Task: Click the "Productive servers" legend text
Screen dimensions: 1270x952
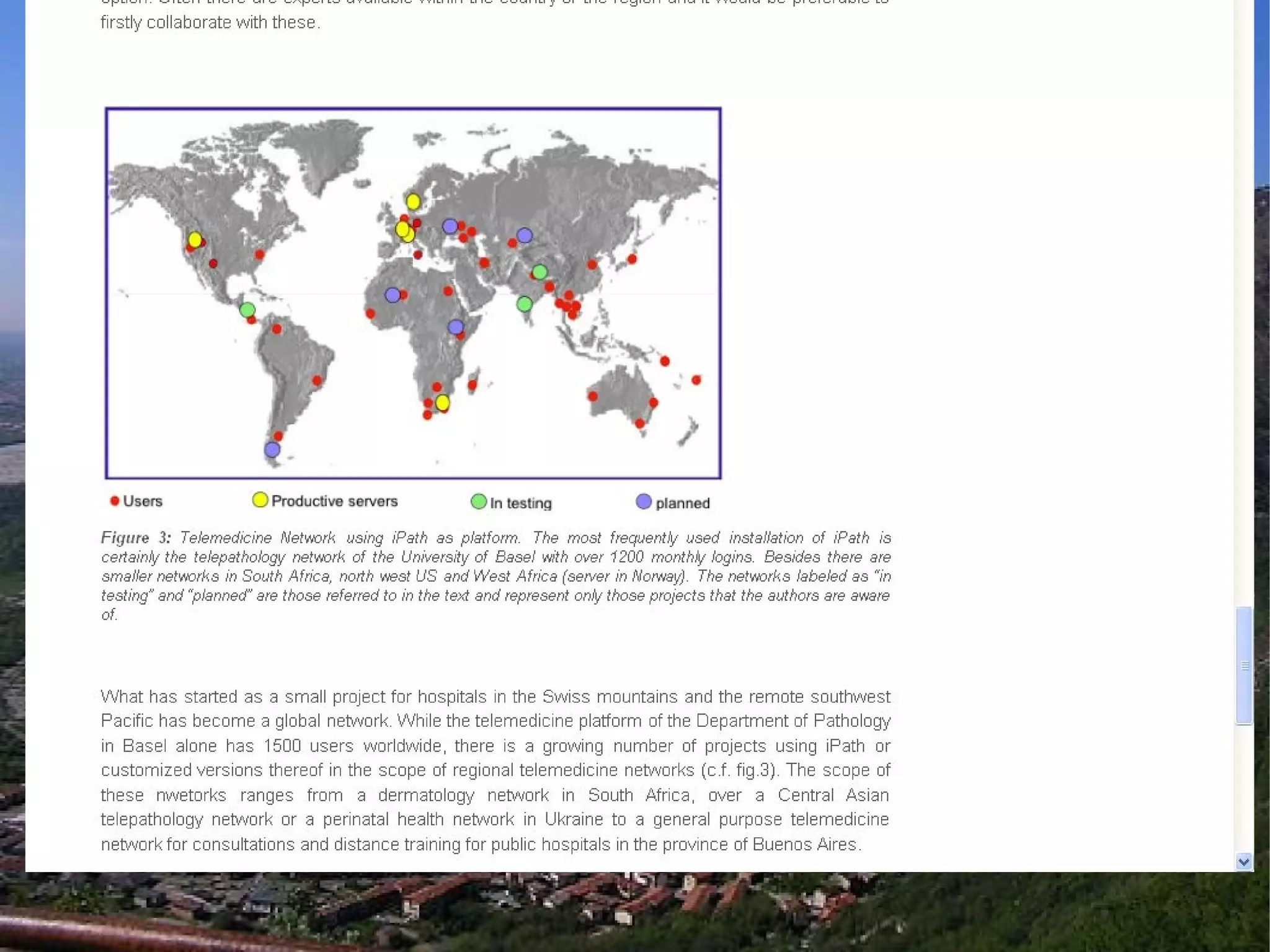Action: click(x=334, y=501)
